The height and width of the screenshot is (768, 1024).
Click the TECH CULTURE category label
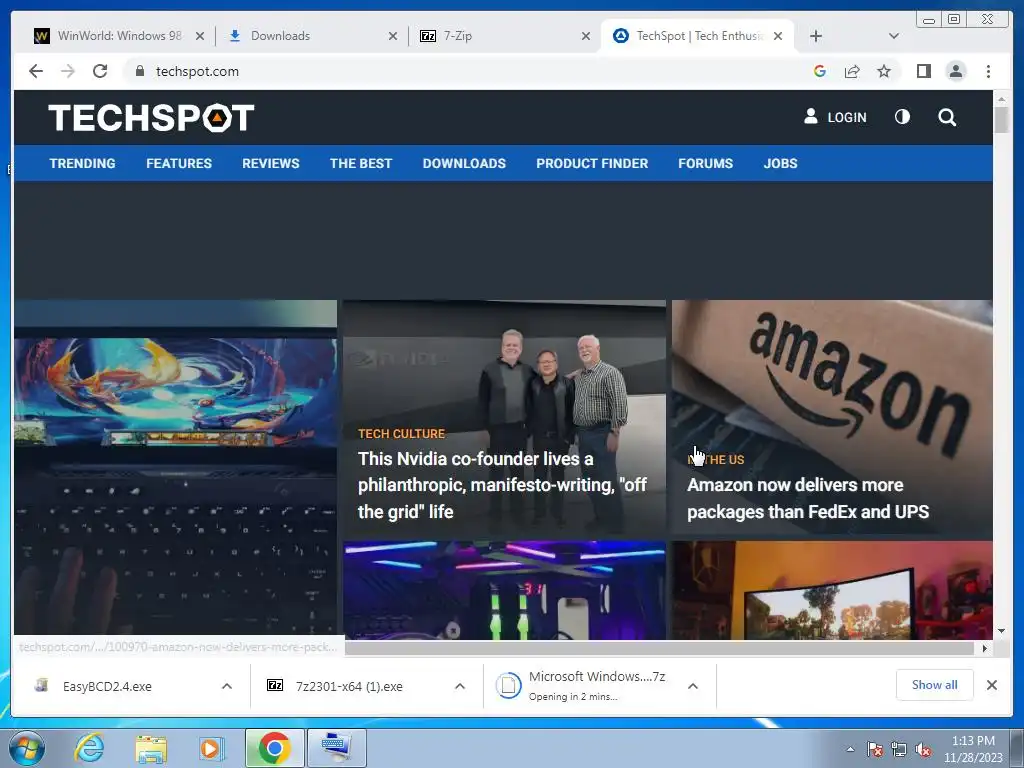pyautogui.click(x=402, y=434)
